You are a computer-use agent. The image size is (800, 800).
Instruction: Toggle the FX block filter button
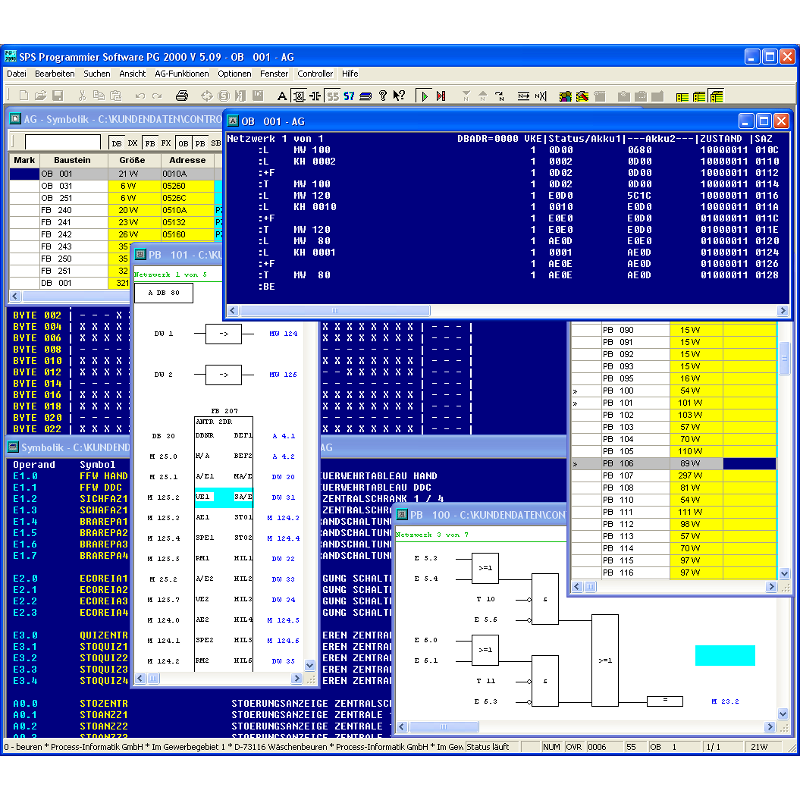tap(166, 143)
